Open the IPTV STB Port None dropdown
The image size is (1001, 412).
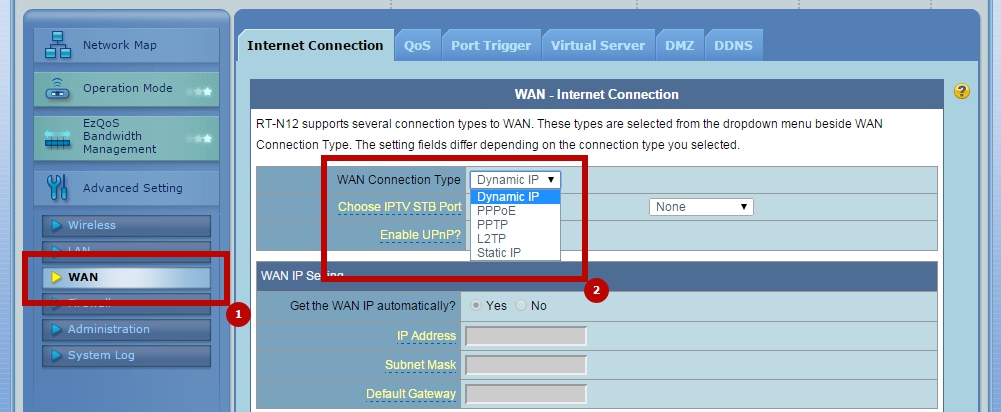pyautogui.click(x=701, y=207)
